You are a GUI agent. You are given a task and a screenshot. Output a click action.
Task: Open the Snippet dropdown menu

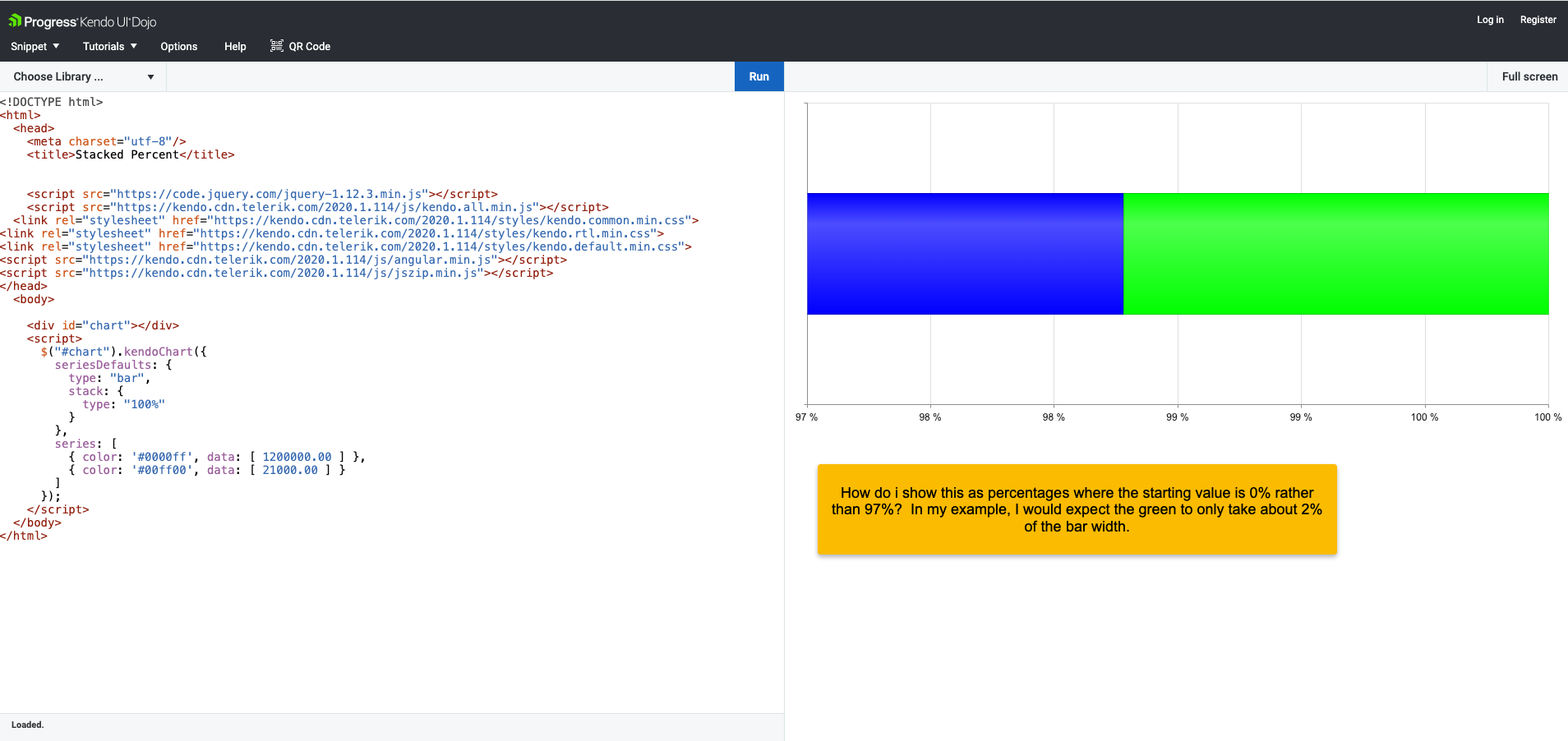(35, 47)
